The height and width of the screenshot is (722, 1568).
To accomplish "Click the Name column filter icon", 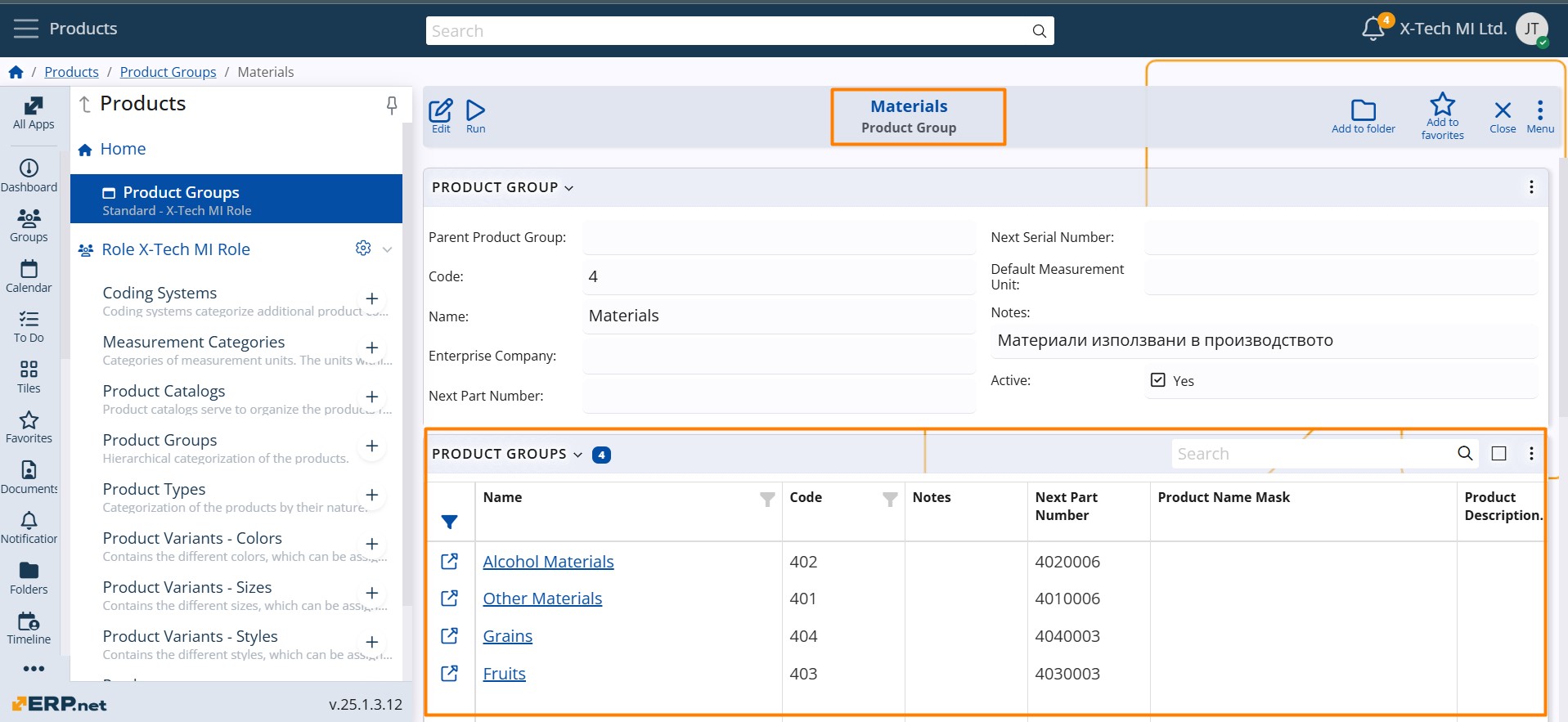I will pyautogui.click(x=767, y=499).
